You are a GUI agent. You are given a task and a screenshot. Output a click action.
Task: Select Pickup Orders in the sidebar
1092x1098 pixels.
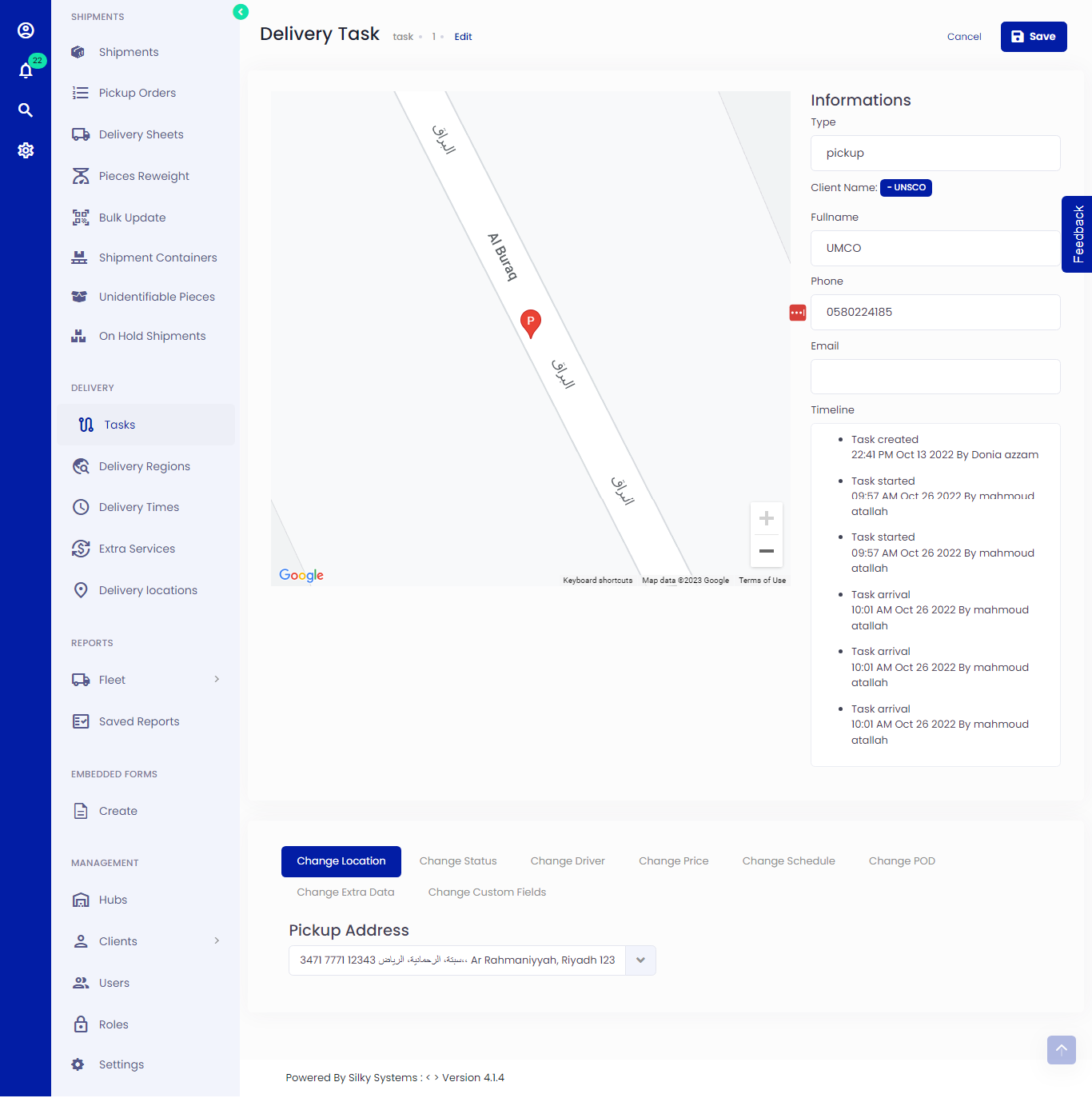(137, 93)
